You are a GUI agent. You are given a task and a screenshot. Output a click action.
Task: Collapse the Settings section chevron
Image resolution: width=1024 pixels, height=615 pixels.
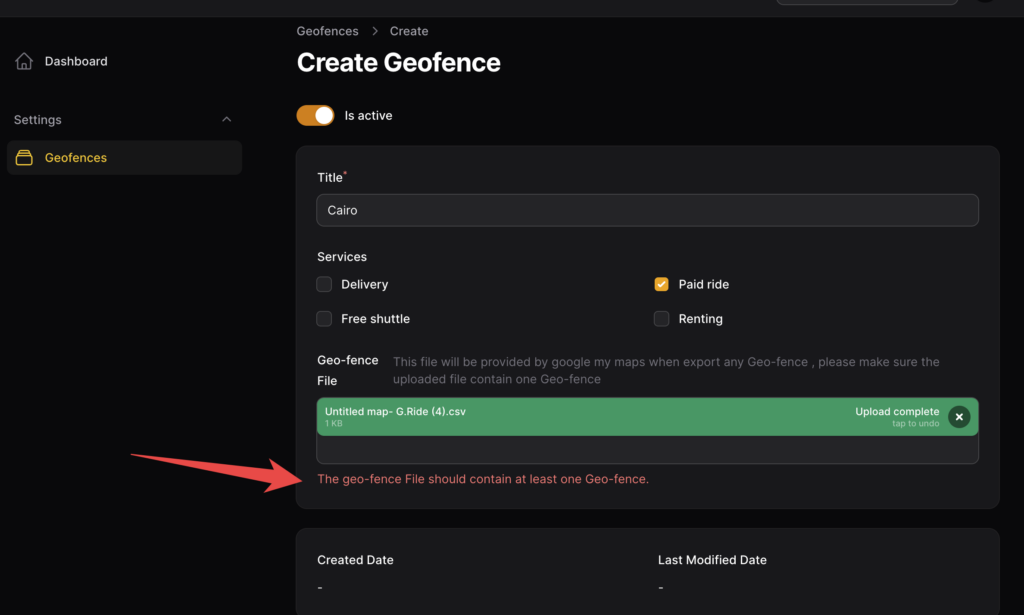tap(226, 120)
